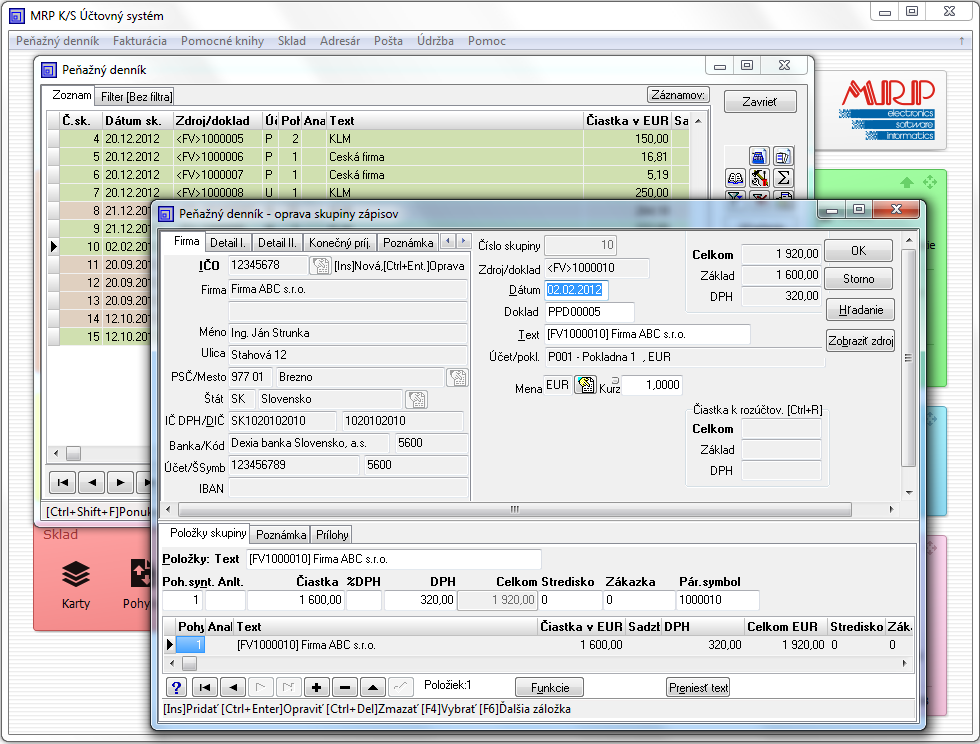Open lookup icon beside Štát Slovensko
The width and height of the screenshot is (980, 744).
pos(416,399)
